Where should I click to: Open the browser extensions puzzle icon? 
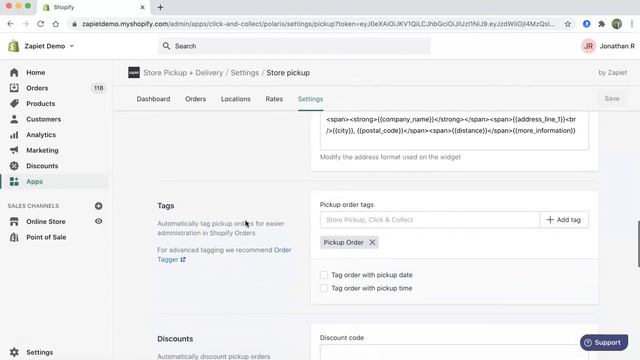tap(601, 24)
